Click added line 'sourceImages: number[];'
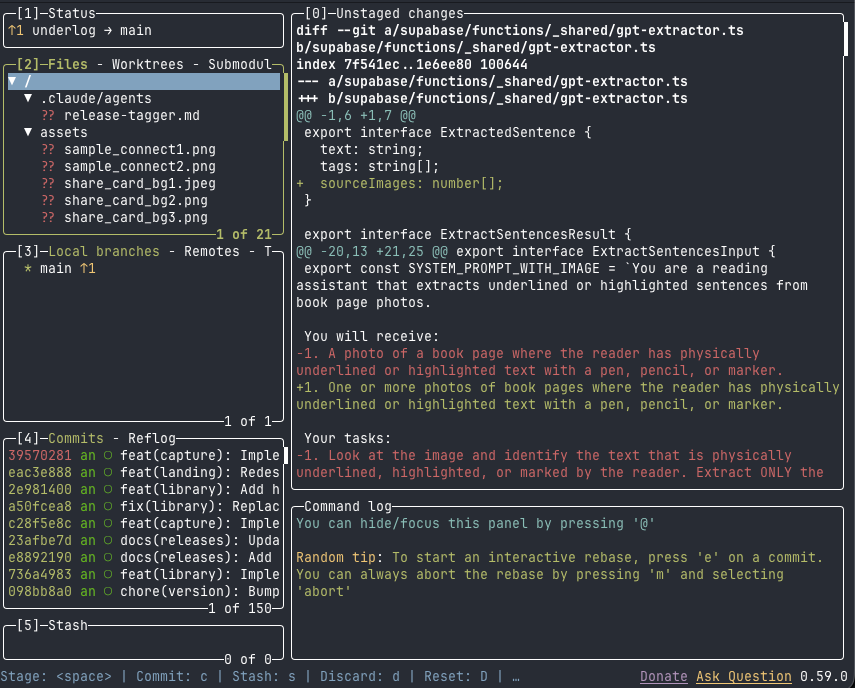The image size is (855, 688). point(399,183)
